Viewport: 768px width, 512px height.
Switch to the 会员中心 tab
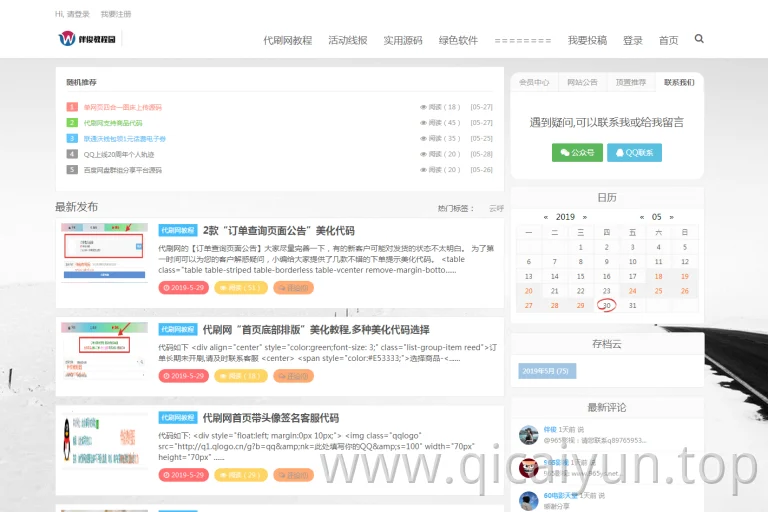pyautogui.click(x=534, y=82)
